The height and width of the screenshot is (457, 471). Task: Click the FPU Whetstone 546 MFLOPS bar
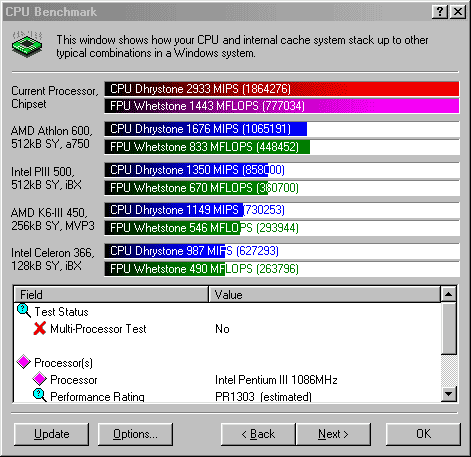click(172, 228)
